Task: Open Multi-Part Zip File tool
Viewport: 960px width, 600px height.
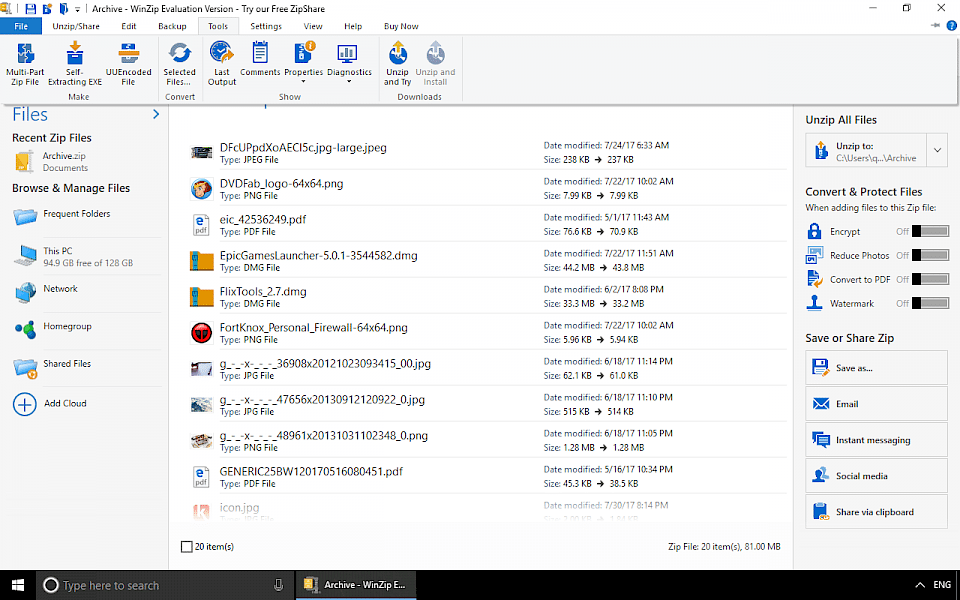Action: [25, 64]
